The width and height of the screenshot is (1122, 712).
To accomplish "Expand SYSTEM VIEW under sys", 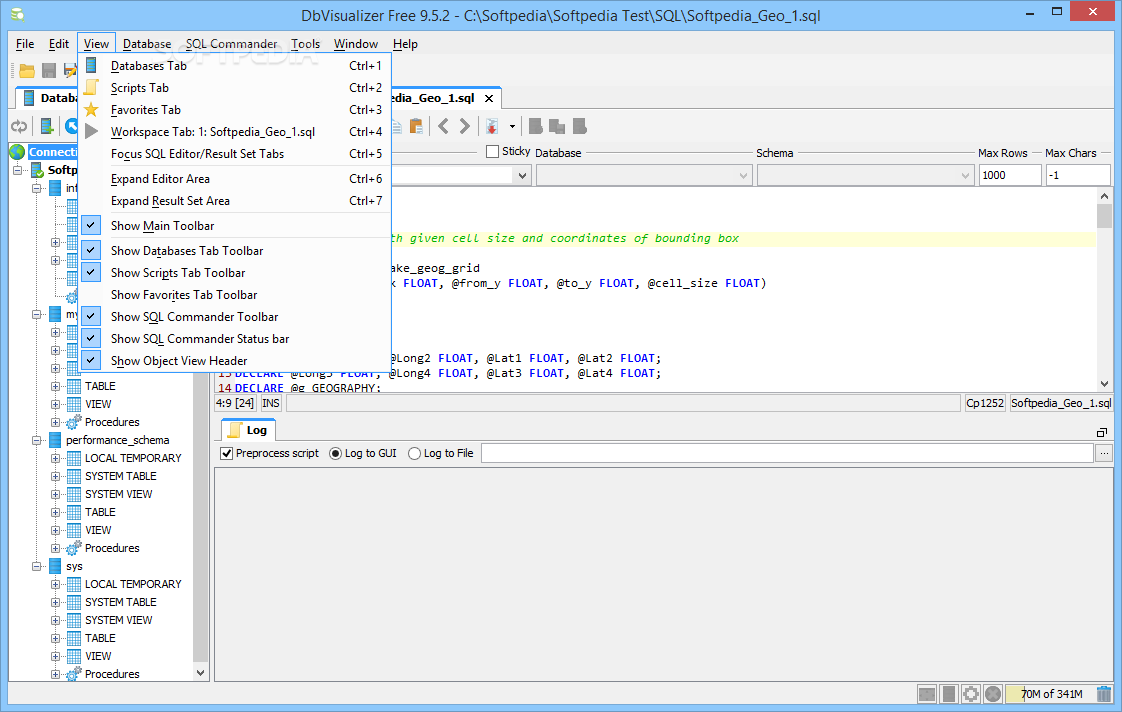I will click(55, 620).
